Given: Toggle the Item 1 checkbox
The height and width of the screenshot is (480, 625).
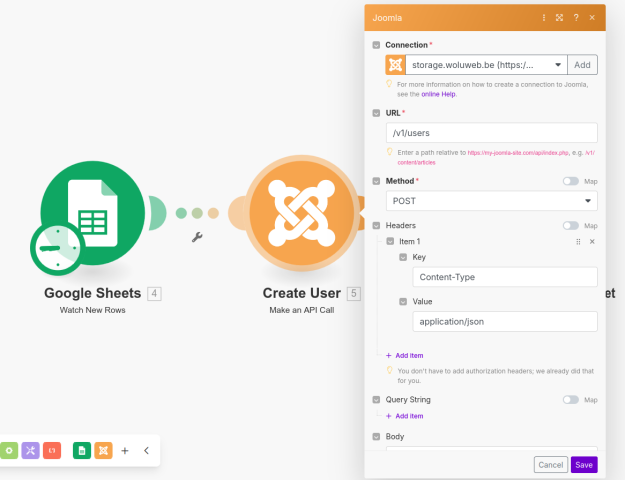Looking at the screenshot, I should pos(390,241).
